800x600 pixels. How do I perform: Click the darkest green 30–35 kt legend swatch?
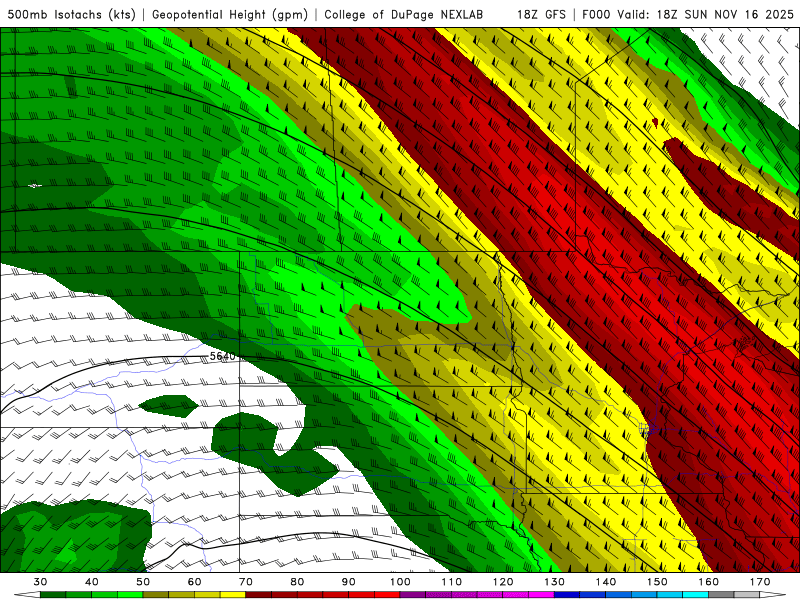pos(53,595)
